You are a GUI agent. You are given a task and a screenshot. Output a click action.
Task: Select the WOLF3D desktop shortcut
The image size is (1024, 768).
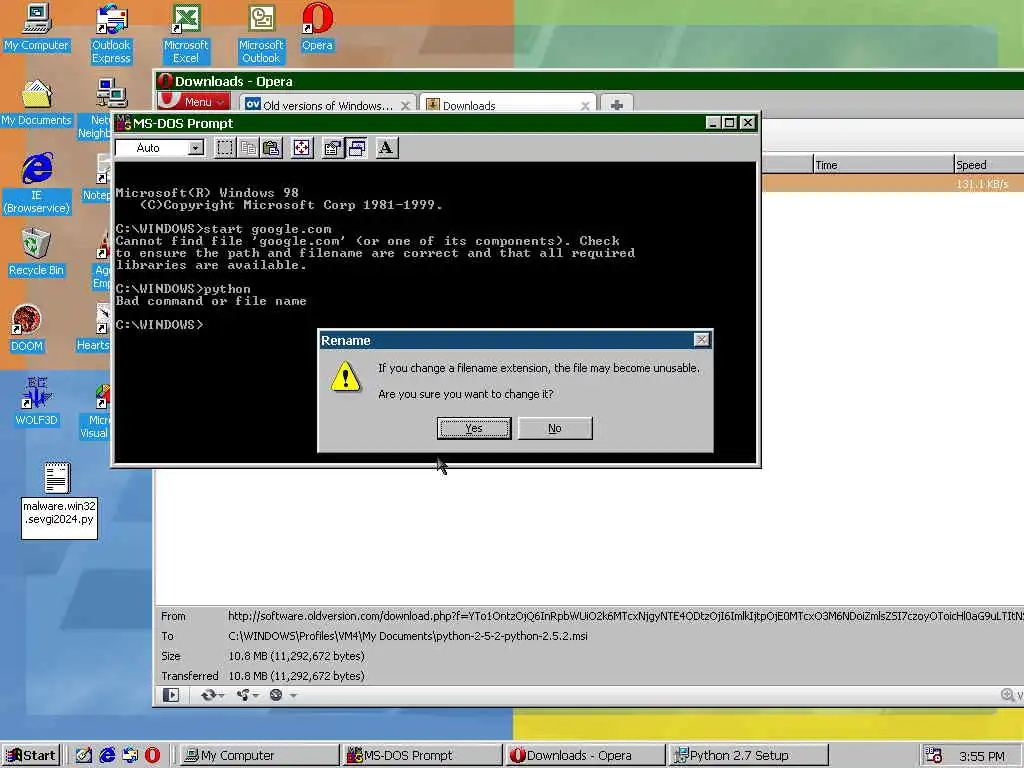[x=37, y=402]
